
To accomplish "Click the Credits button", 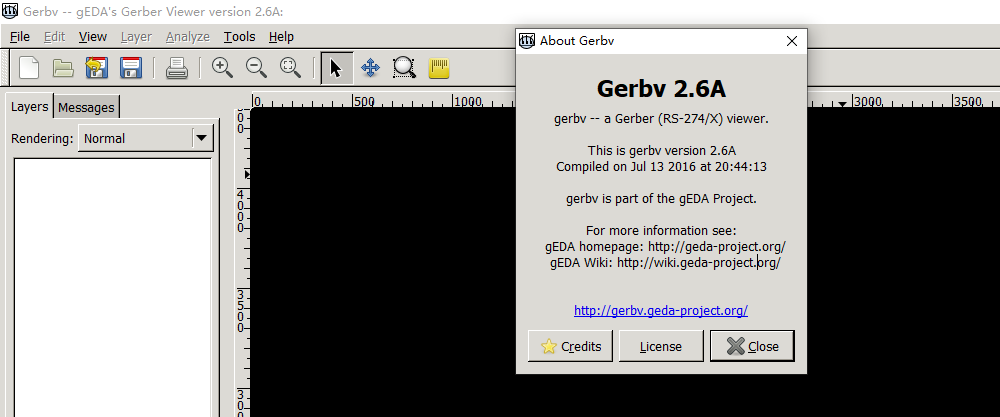I will pos(570,346).
